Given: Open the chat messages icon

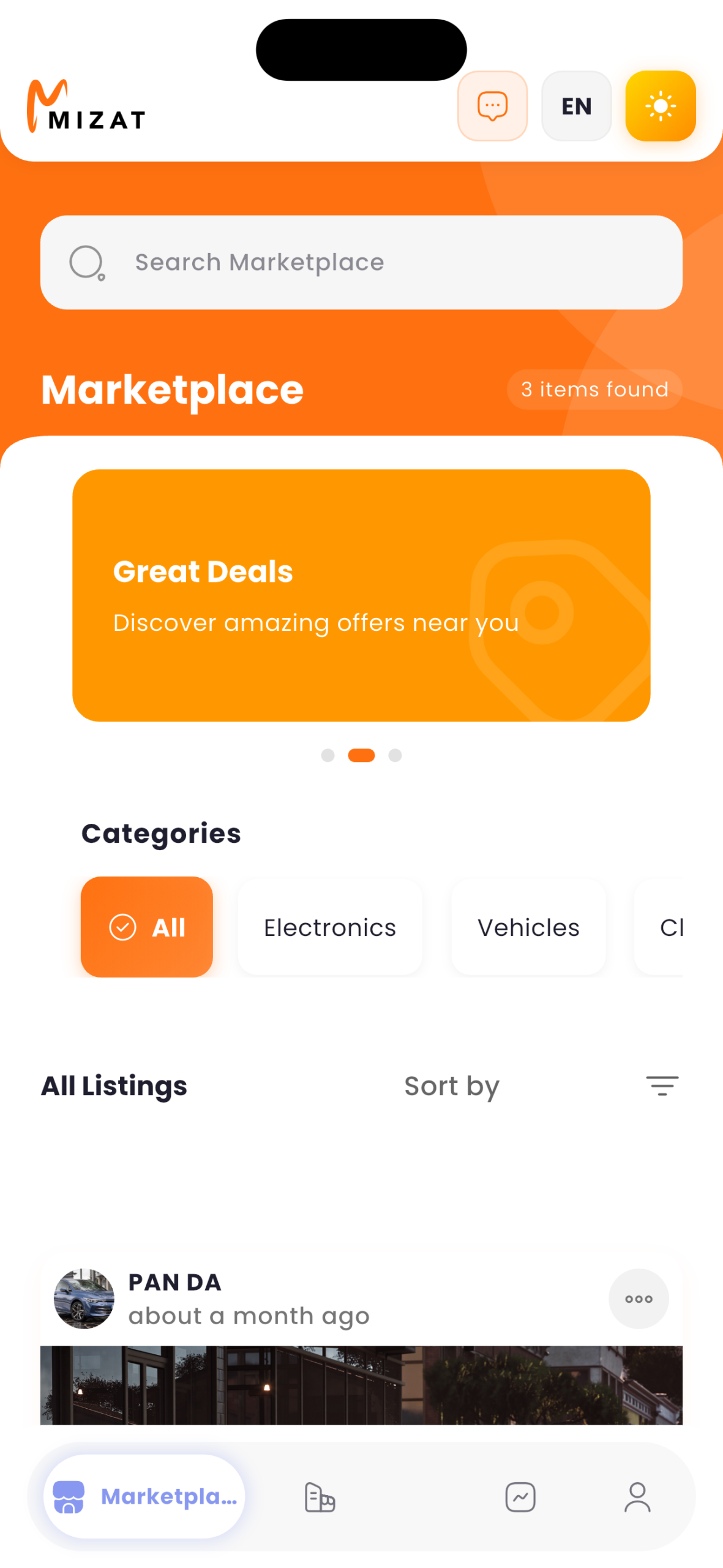Looking at the screenshot, I should click(x=492, y=106).
